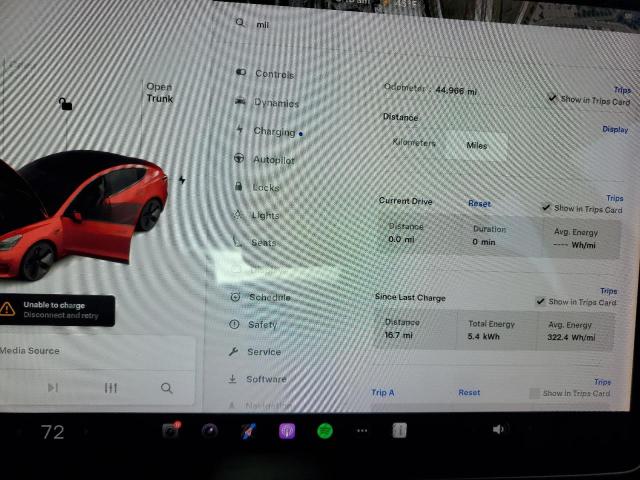Viewport: 640px width, 480px height.
Task: Open Autopilot settings menu
Action: pyautogui.click(x=273, y=160)
